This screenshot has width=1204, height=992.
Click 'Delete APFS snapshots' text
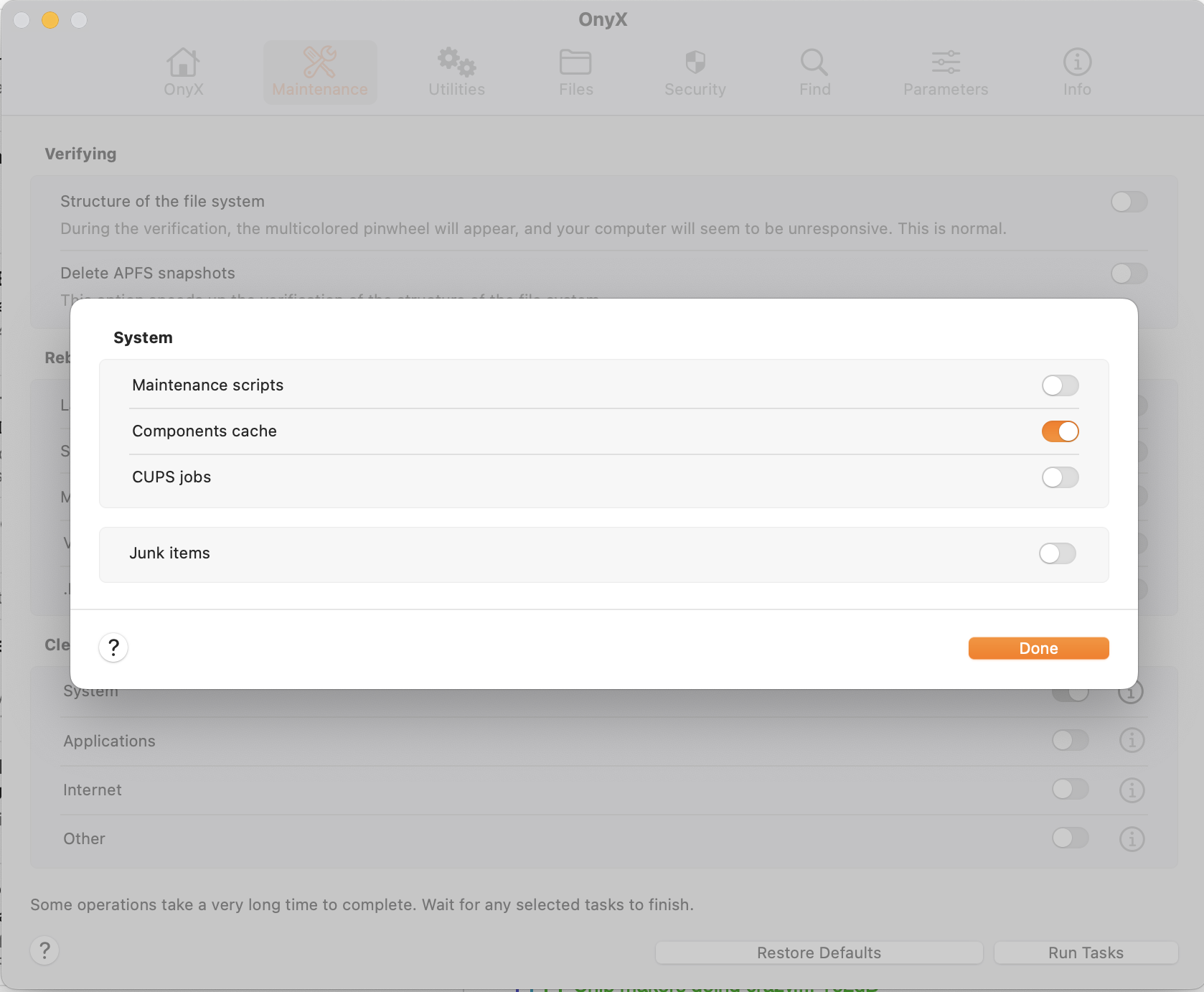[x=148, y=273]
